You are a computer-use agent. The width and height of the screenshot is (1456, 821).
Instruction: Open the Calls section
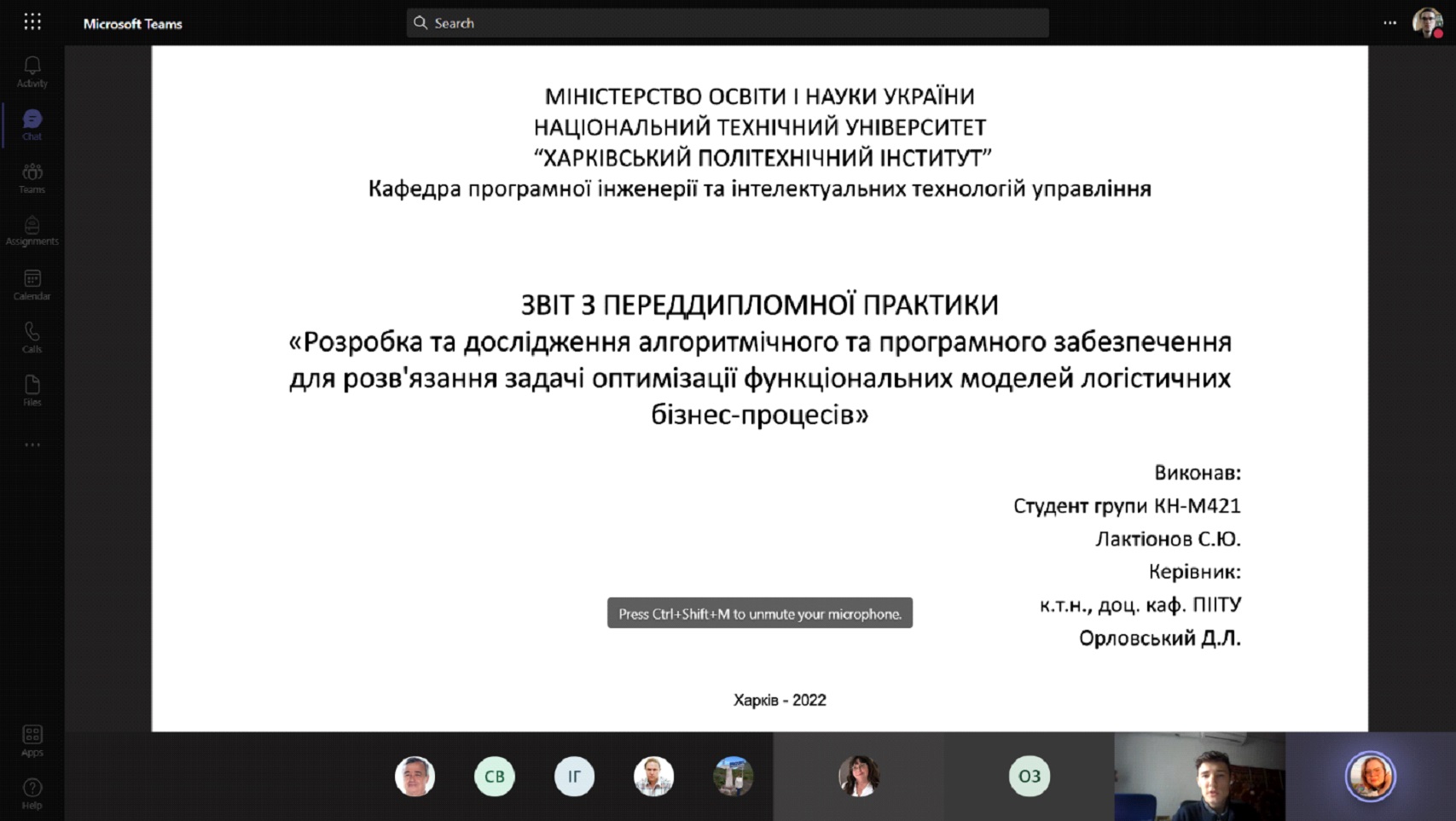(x=32, y=337)
